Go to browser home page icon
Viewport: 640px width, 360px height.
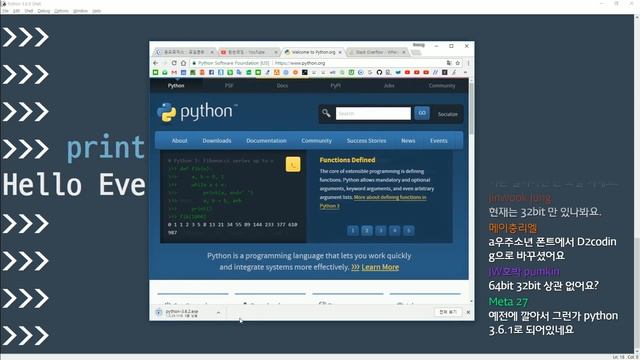(184, 63)
